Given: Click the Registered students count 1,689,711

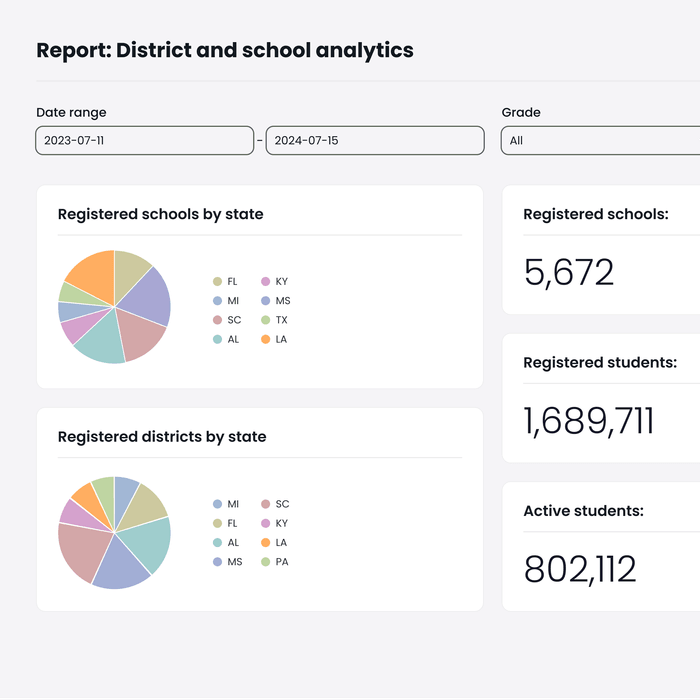Looking at the screenshot, I should pyautogui.click(x=588, y=421).
